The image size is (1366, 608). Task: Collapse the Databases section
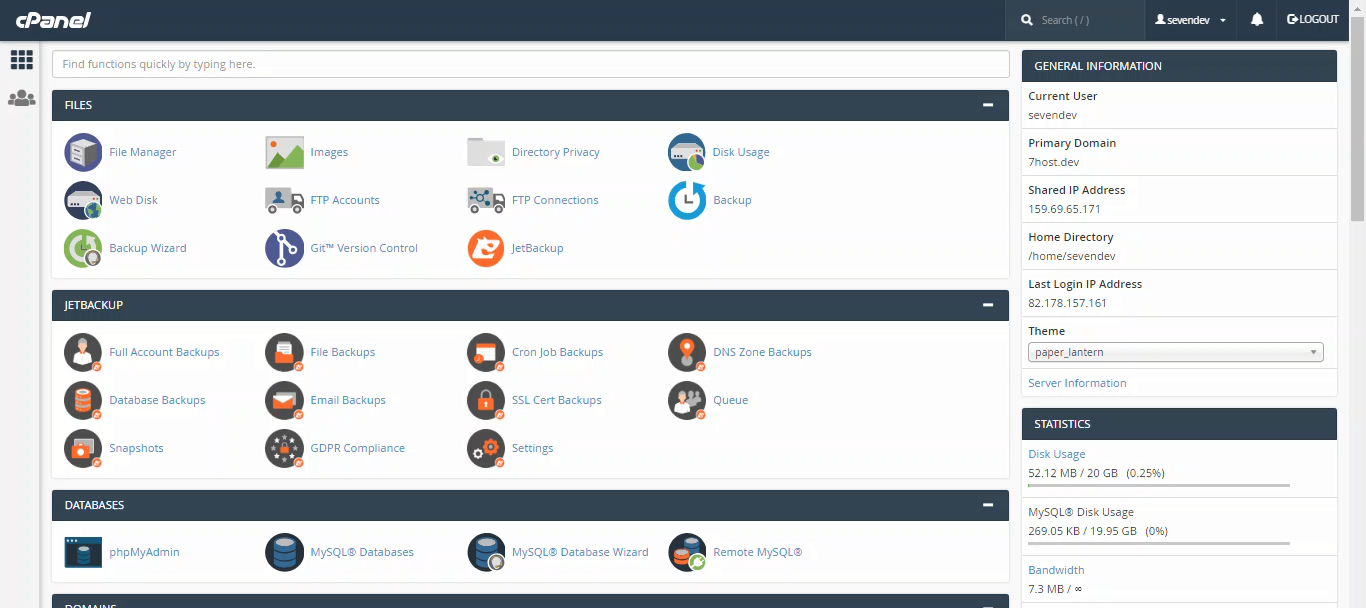pos(988,505)
